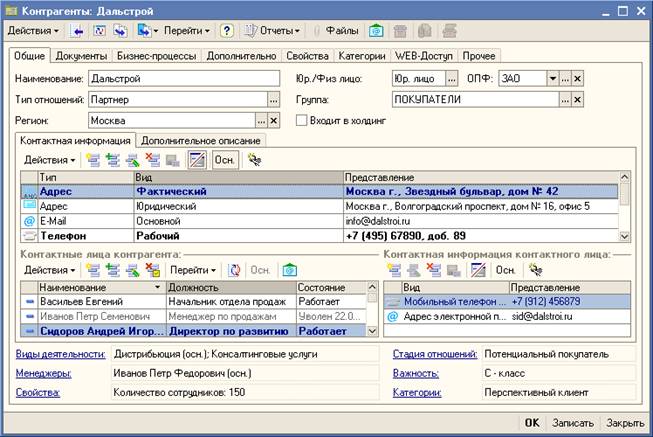Click add icon in contact persons toolbar
653x437 pixels.
[x=93, y=270]
